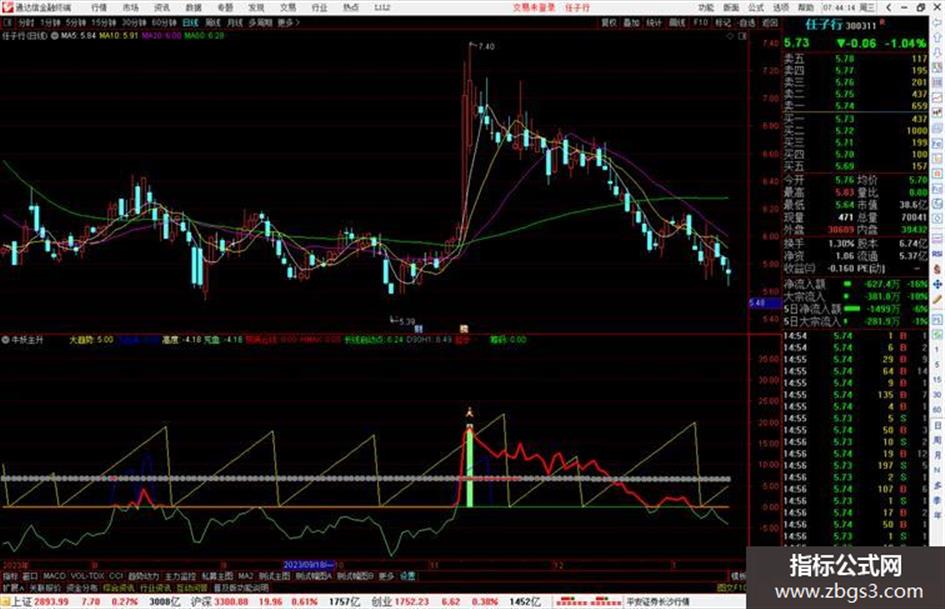Screen dimensions: 945x609
Task: Click the diamond icon at chart top right
Action: [730, 36]
